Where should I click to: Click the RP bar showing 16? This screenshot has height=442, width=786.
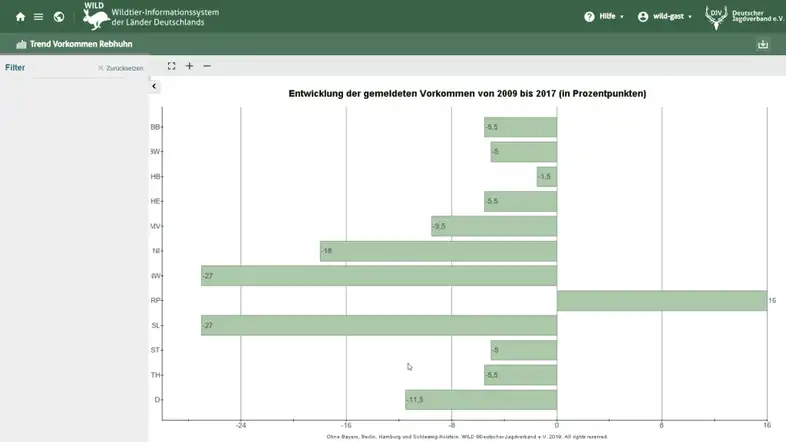pyautogui.click(x=661, y=301)
